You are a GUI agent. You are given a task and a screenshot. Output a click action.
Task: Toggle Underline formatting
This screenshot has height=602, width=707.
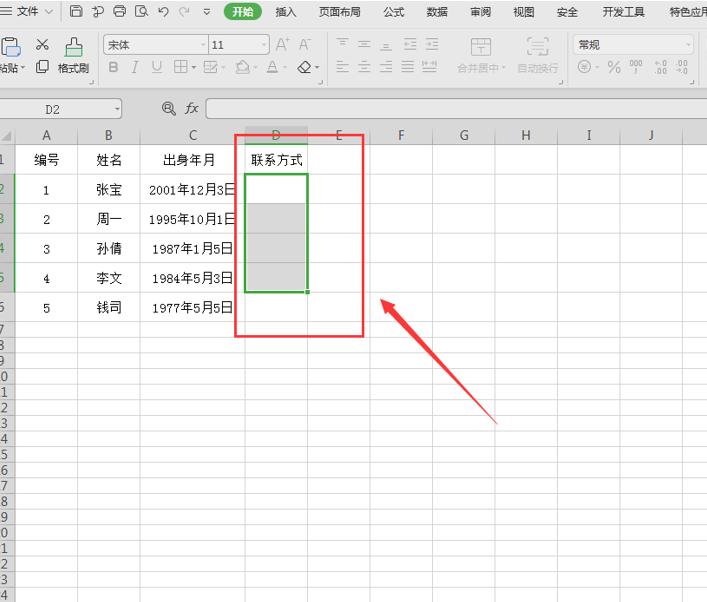pos(156,67)
